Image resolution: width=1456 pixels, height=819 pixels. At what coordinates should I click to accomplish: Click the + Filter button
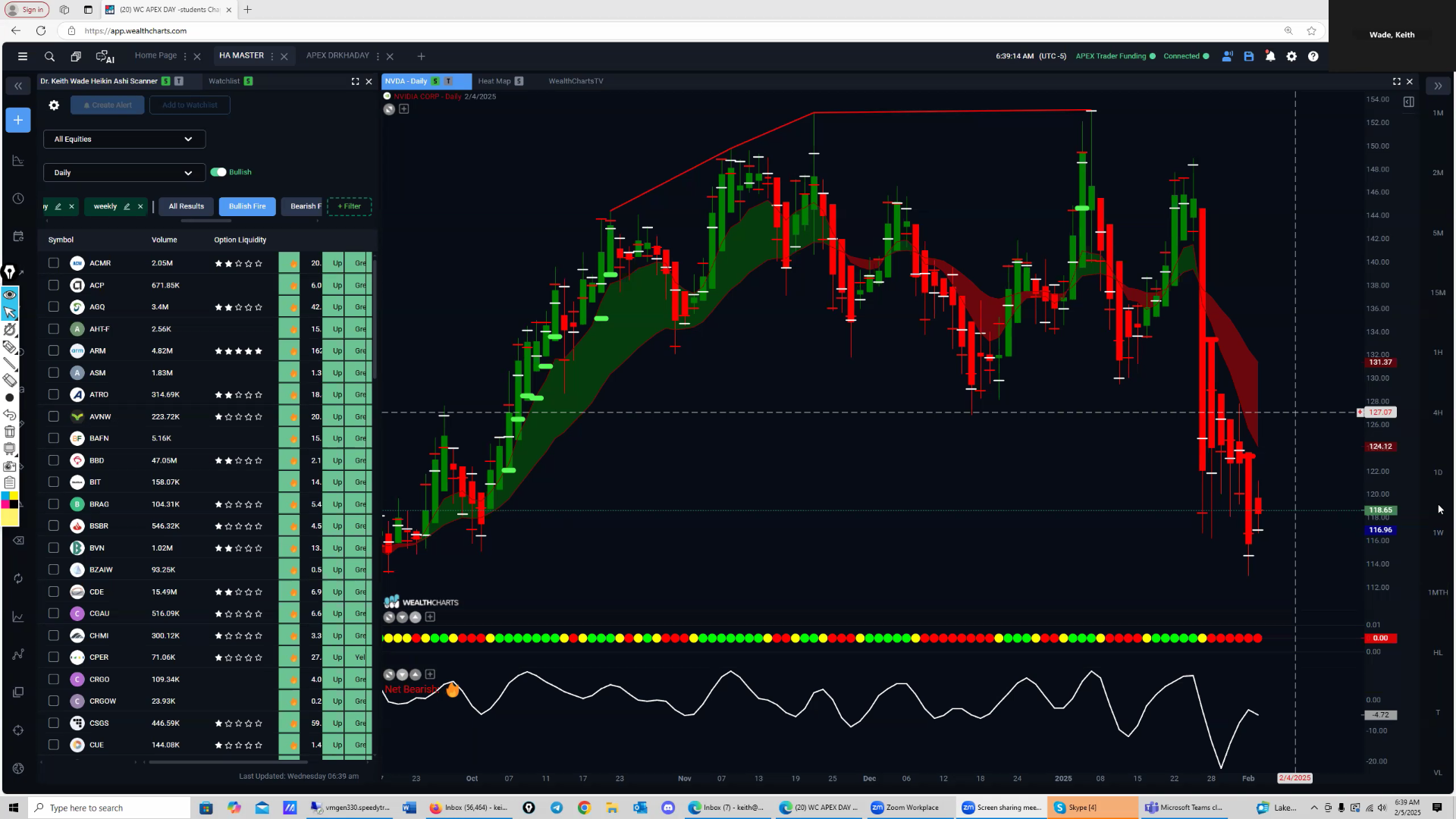tap(350, 206)
